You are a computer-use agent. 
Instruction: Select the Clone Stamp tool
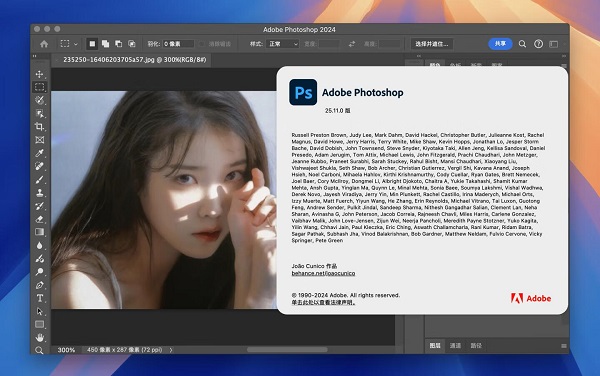[x=39, y=193]
